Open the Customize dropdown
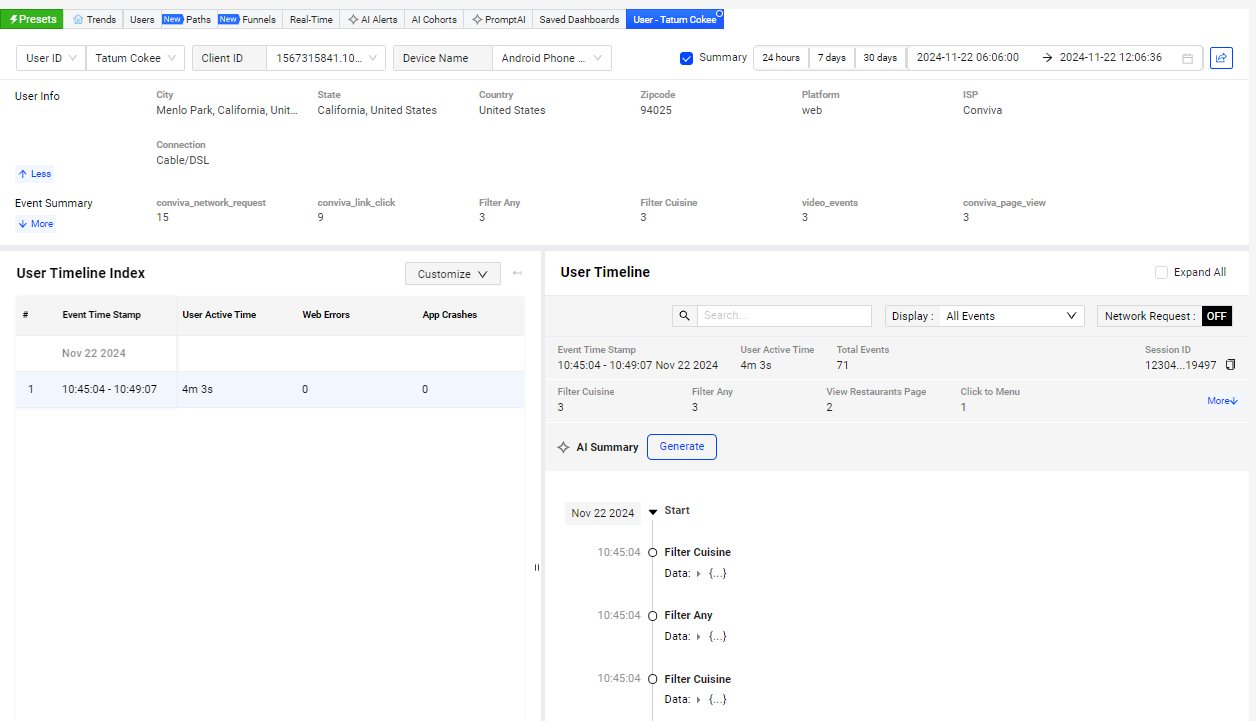The image size is (1256, 722). point(452,273)
